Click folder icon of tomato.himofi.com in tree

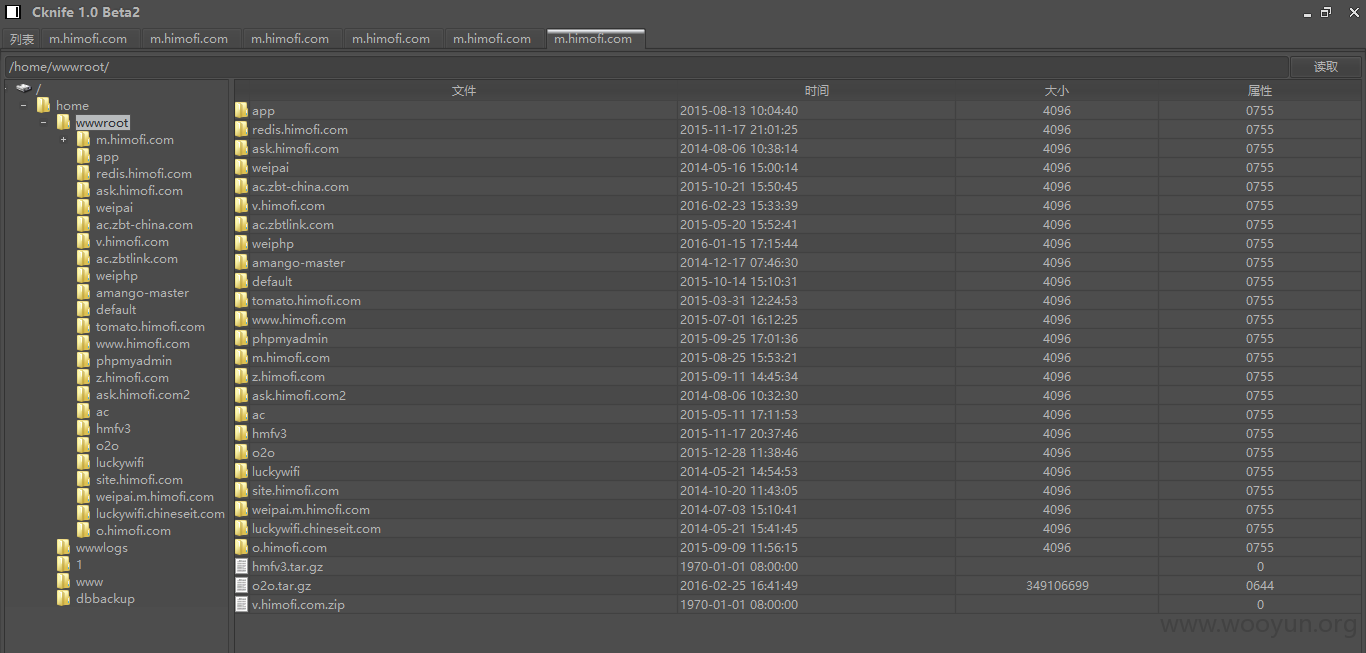point(84,326)
